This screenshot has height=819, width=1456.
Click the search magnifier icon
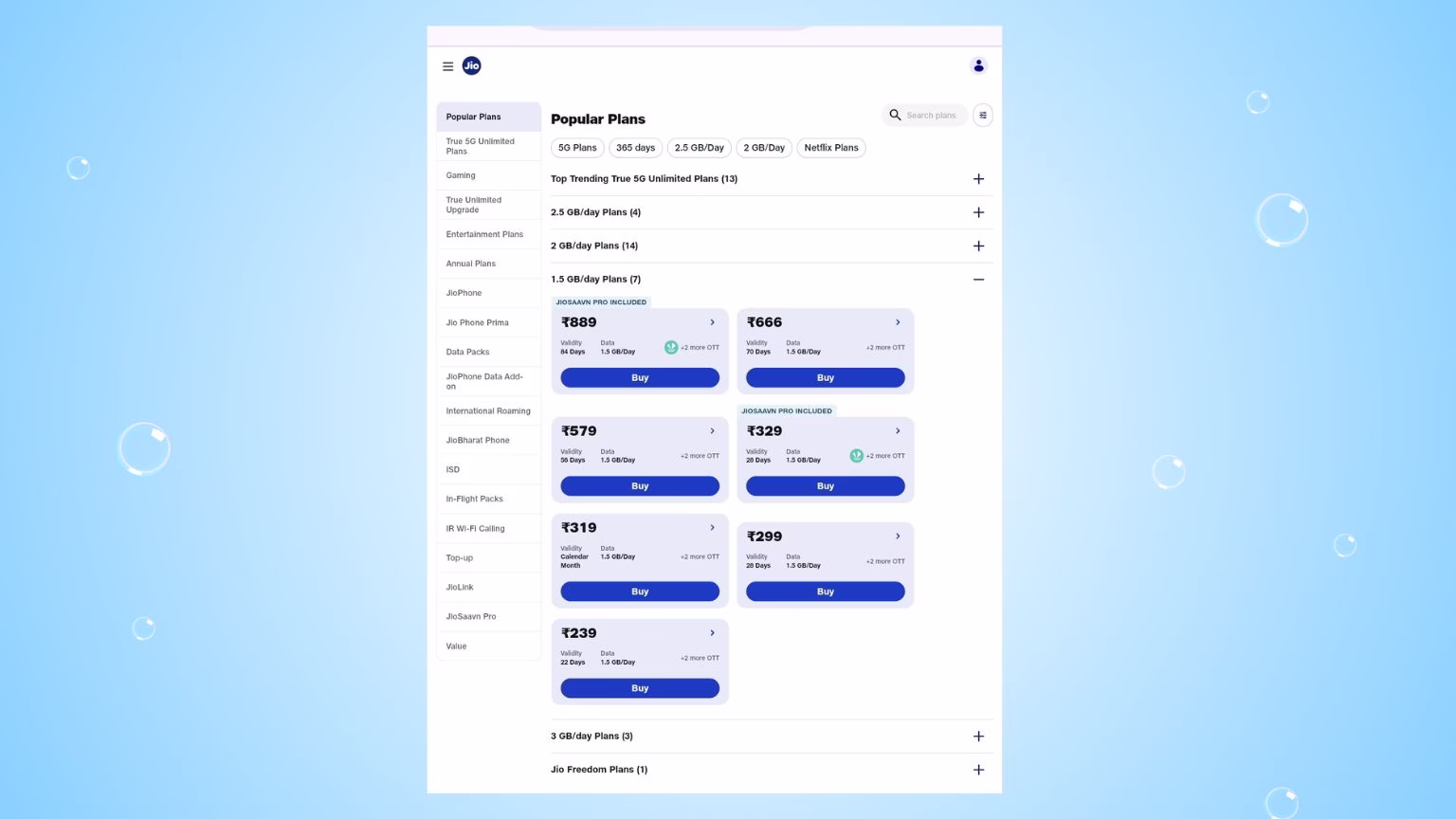[x=895, y=116]
